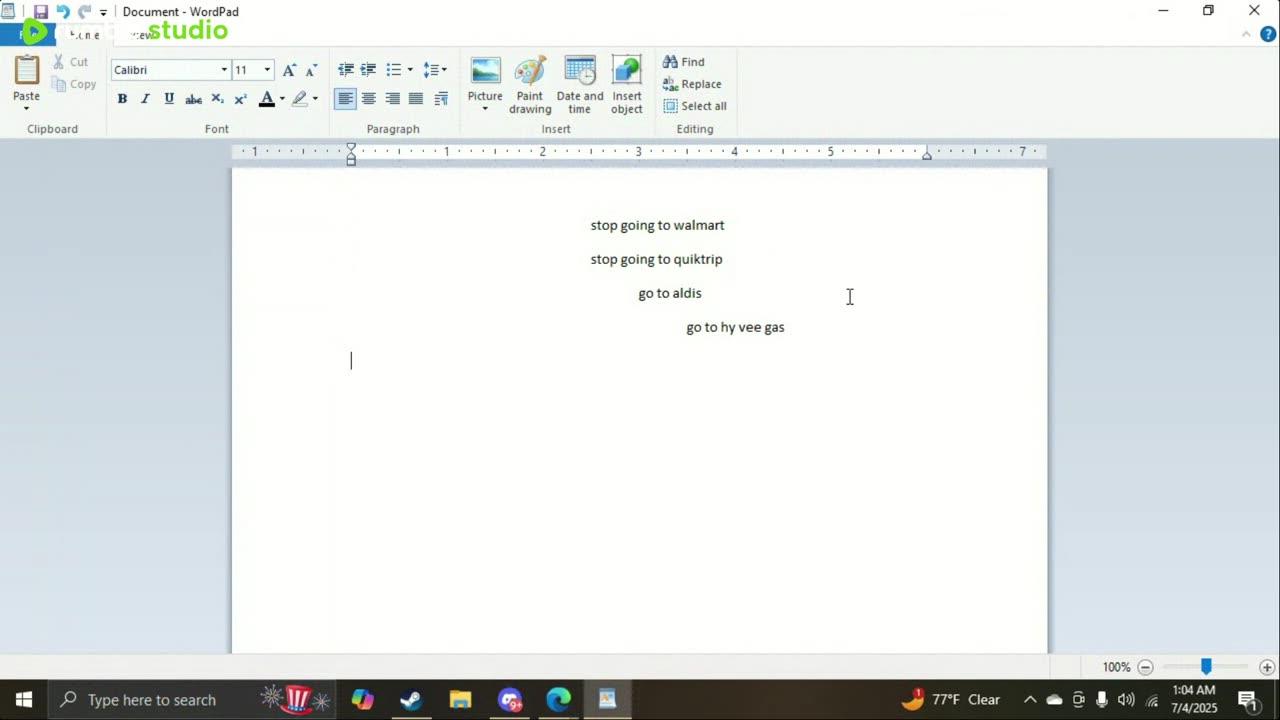This screenshot has height=720, width=1280.
Task: Click the line 'stop going to walmart'
Action: click(657, 226)
